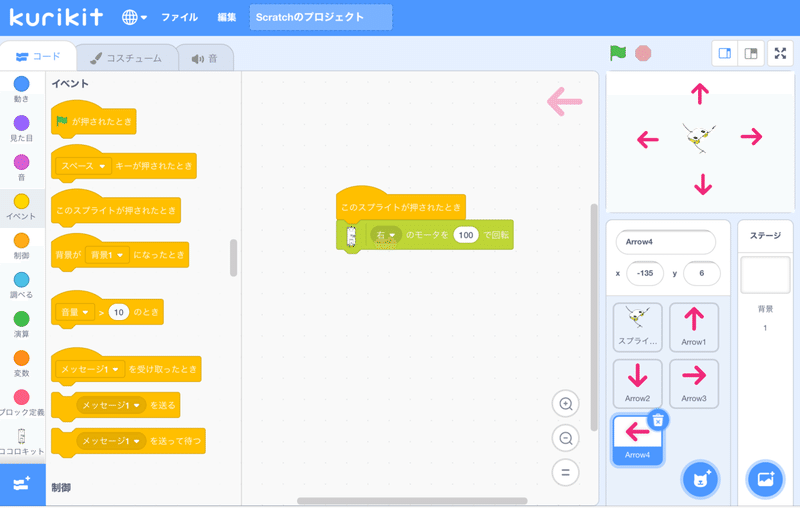The height and width of the screenshot is (508, 800).
Task: Select the Arrow3 sprite thumbnail
Action: click(x=694, y=384)
